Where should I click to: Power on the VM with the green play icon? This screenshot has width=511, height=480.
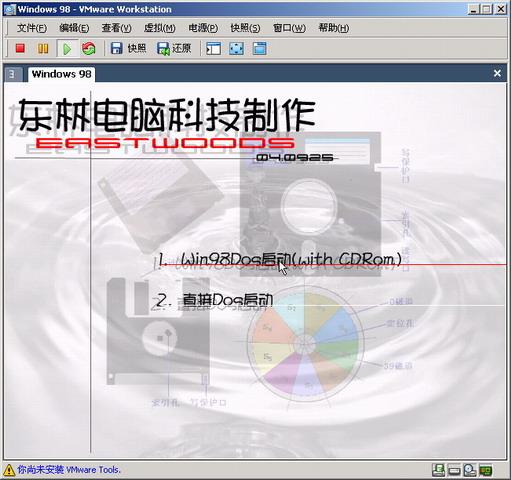pyautogui.click(x=67, y=49)
